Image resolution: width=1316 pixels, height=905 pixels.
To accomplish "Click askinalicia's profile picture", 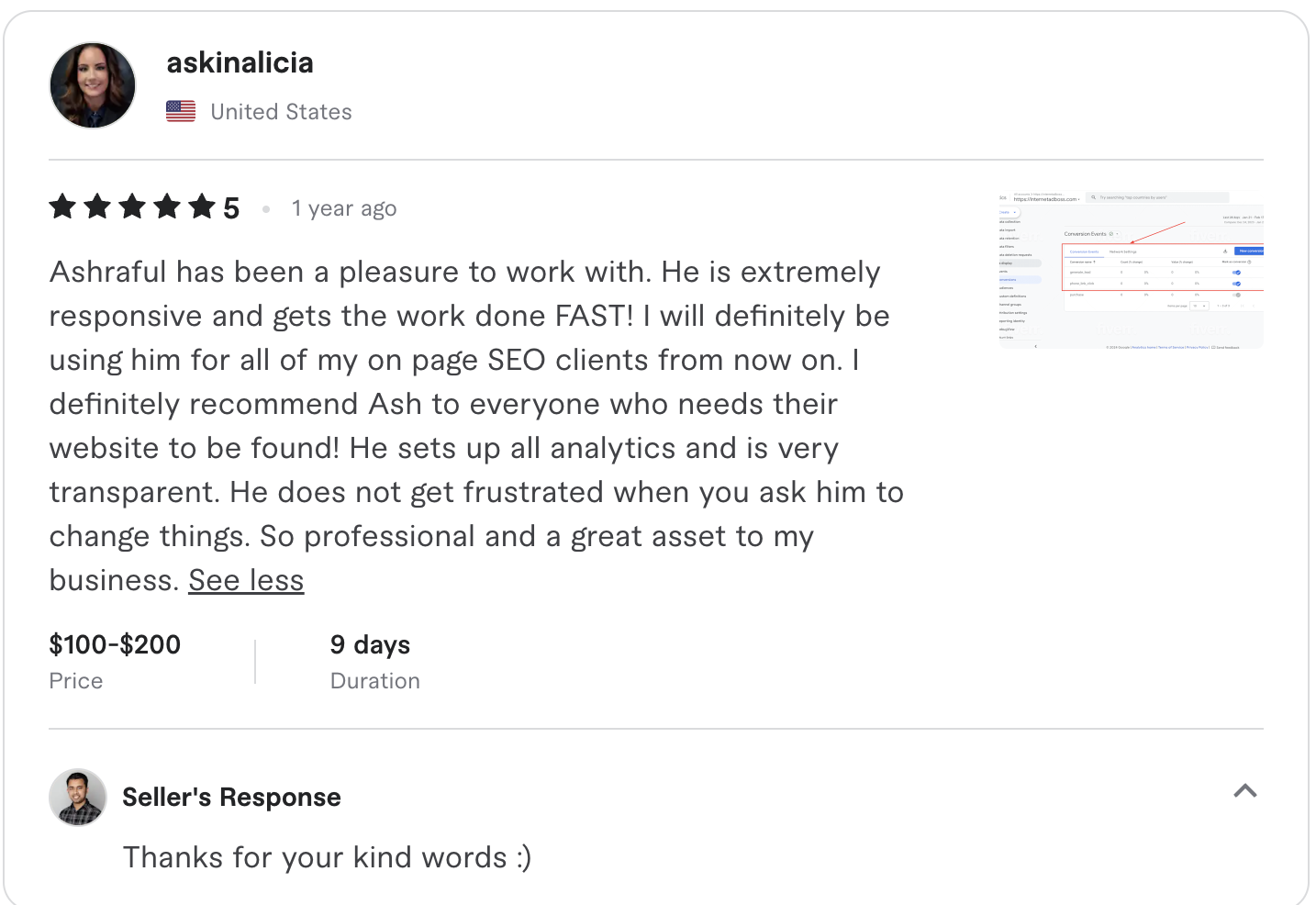I will tap(93, 84).
